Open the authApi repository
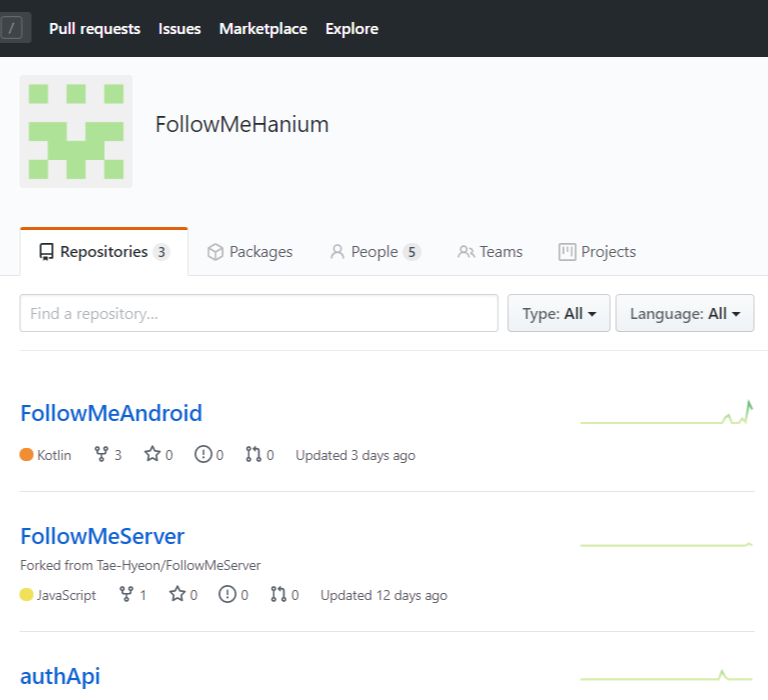The width and height of the screenshot is (768, 700). [x=60, y=676]
